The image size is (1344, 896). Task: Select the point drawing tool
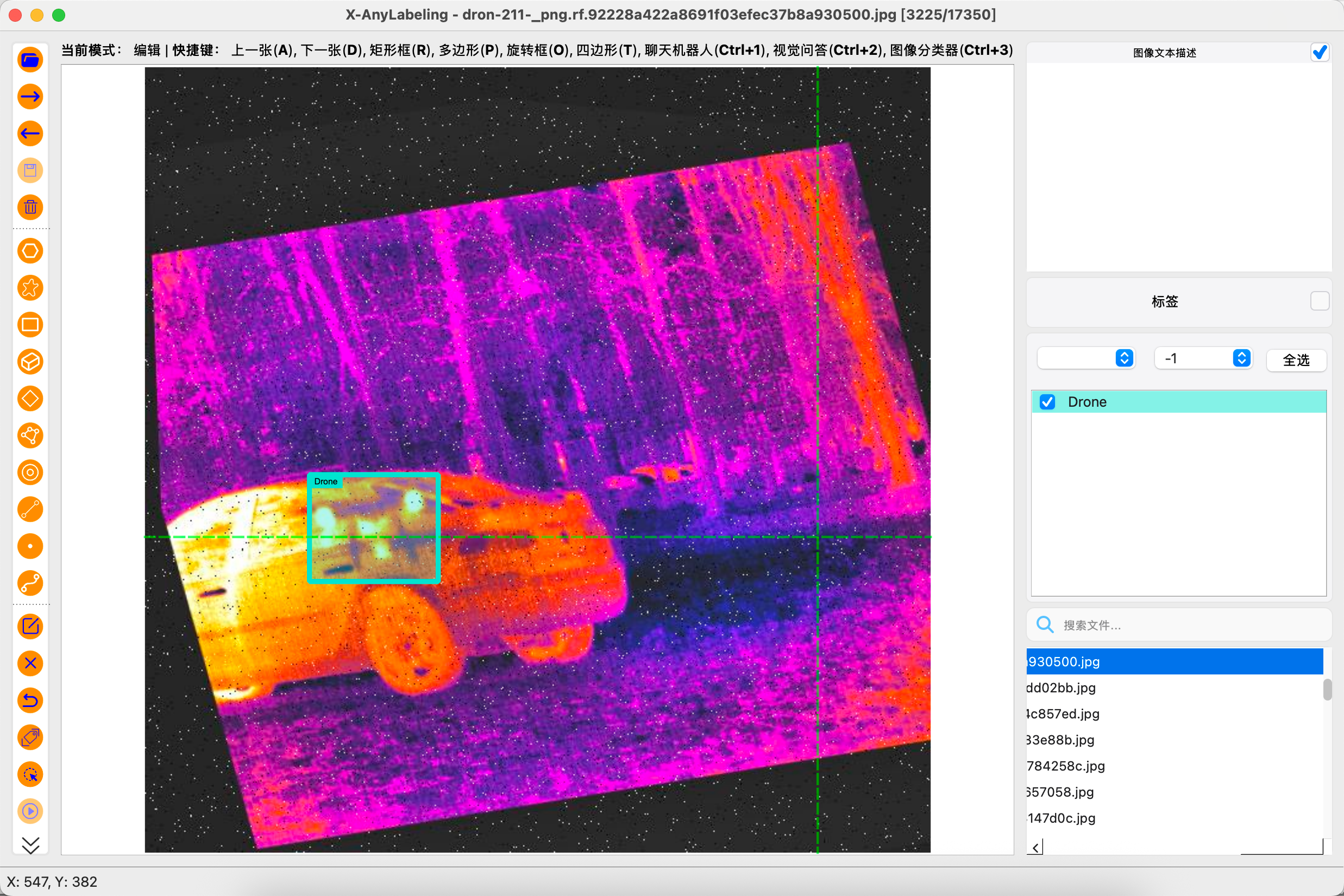(30, 546)
